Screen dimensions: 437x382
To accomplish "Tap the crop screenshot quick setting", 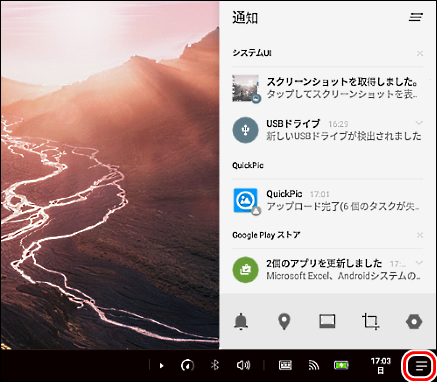I will coord(370,322).
